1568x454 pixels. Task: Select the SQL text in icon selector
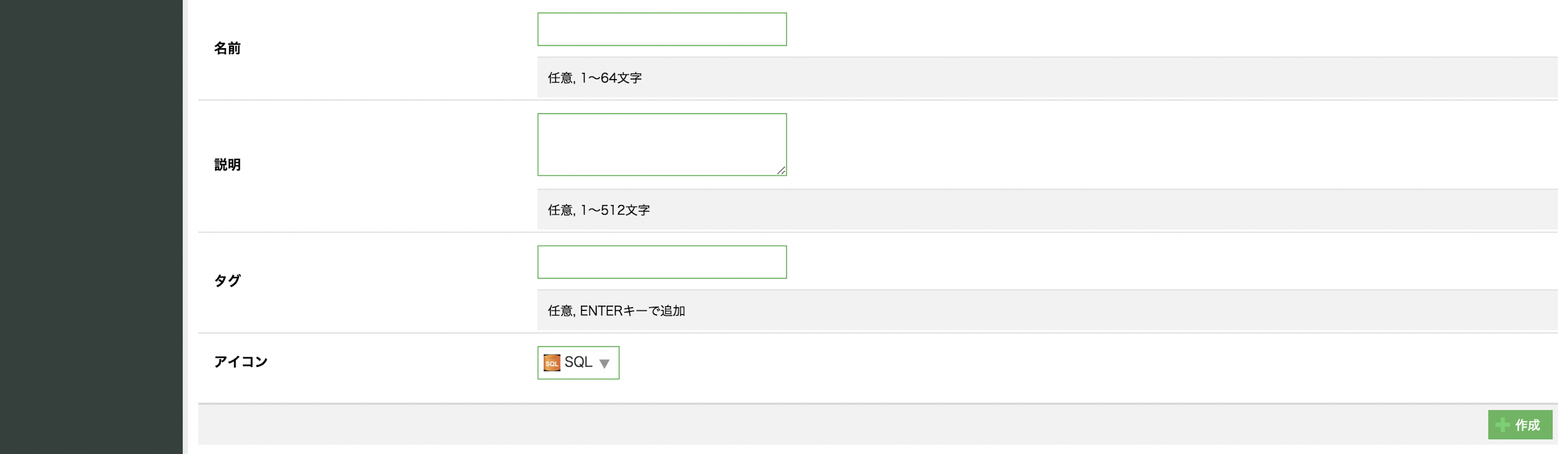578,362
